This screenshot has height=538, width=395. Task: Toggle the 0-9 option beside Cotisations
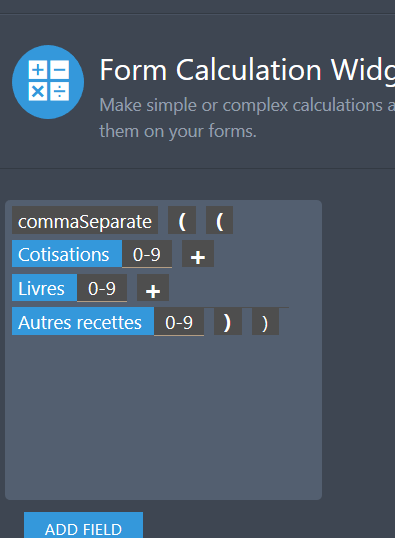147,254
